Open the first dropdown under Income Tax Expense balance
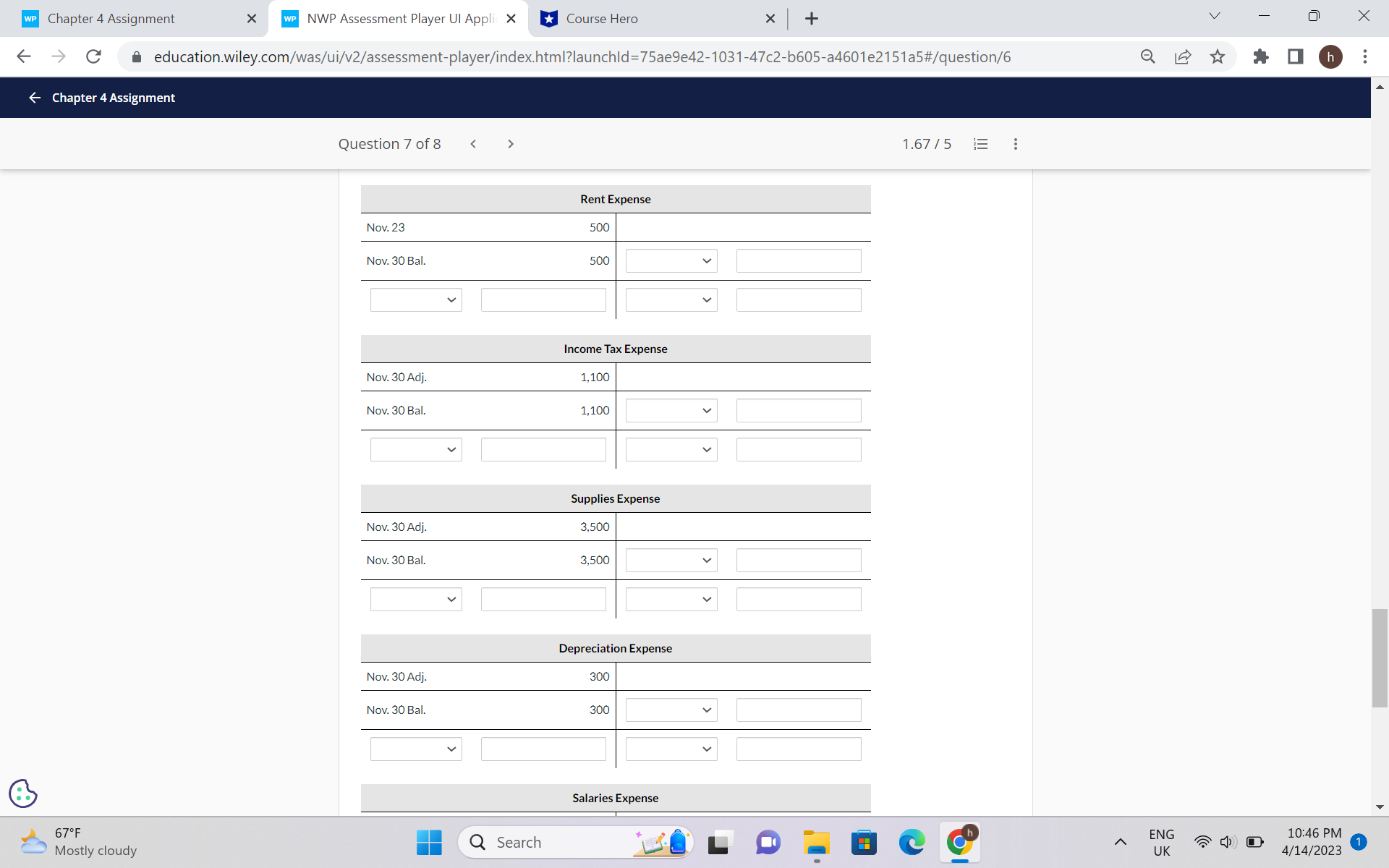The width and height of the screenshot is (1389, 868). (x=671, y=410)
